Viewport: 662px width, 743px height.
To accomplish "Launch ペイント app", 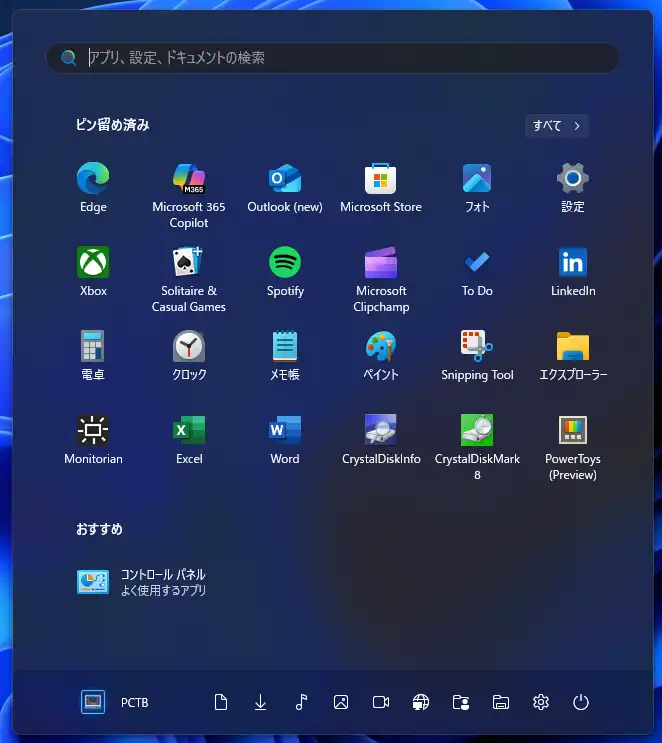I will (x=381, y=355).
